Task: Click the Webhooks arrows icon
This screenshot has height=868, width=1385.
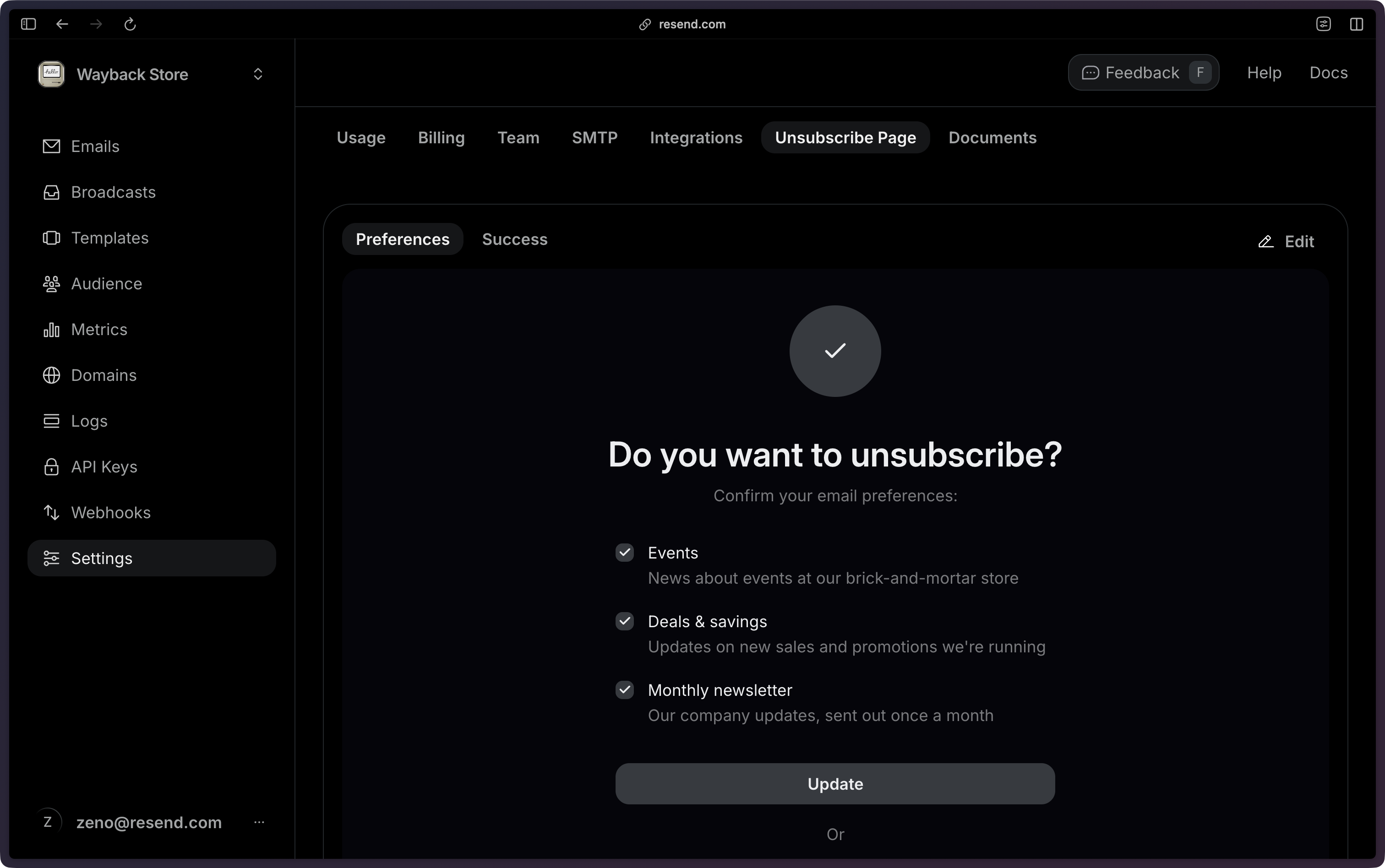Action: 51,513
